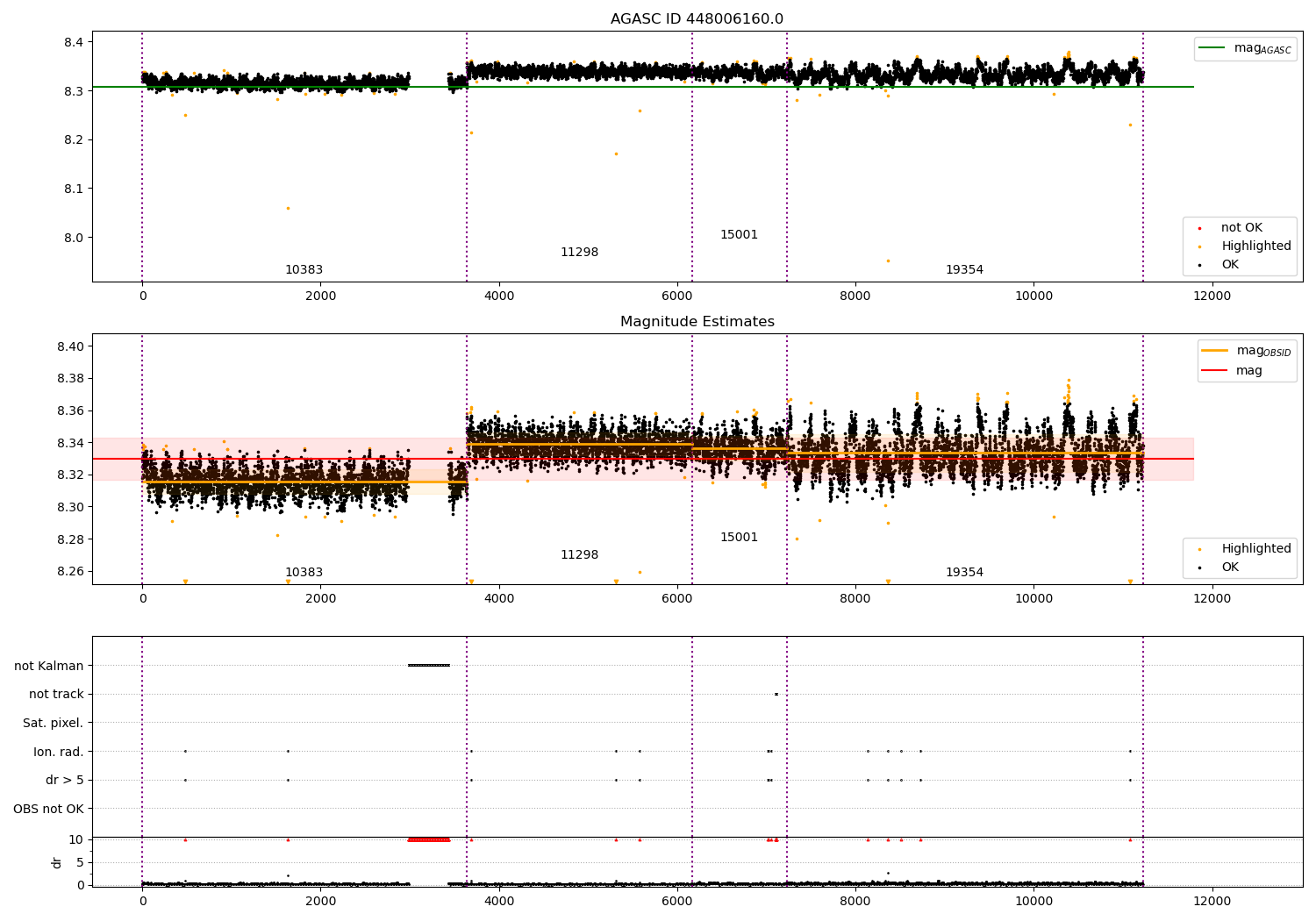Click the 8.26 tick label on middle plot y-axis
The image size is (1316, 921).
[70, 571]
